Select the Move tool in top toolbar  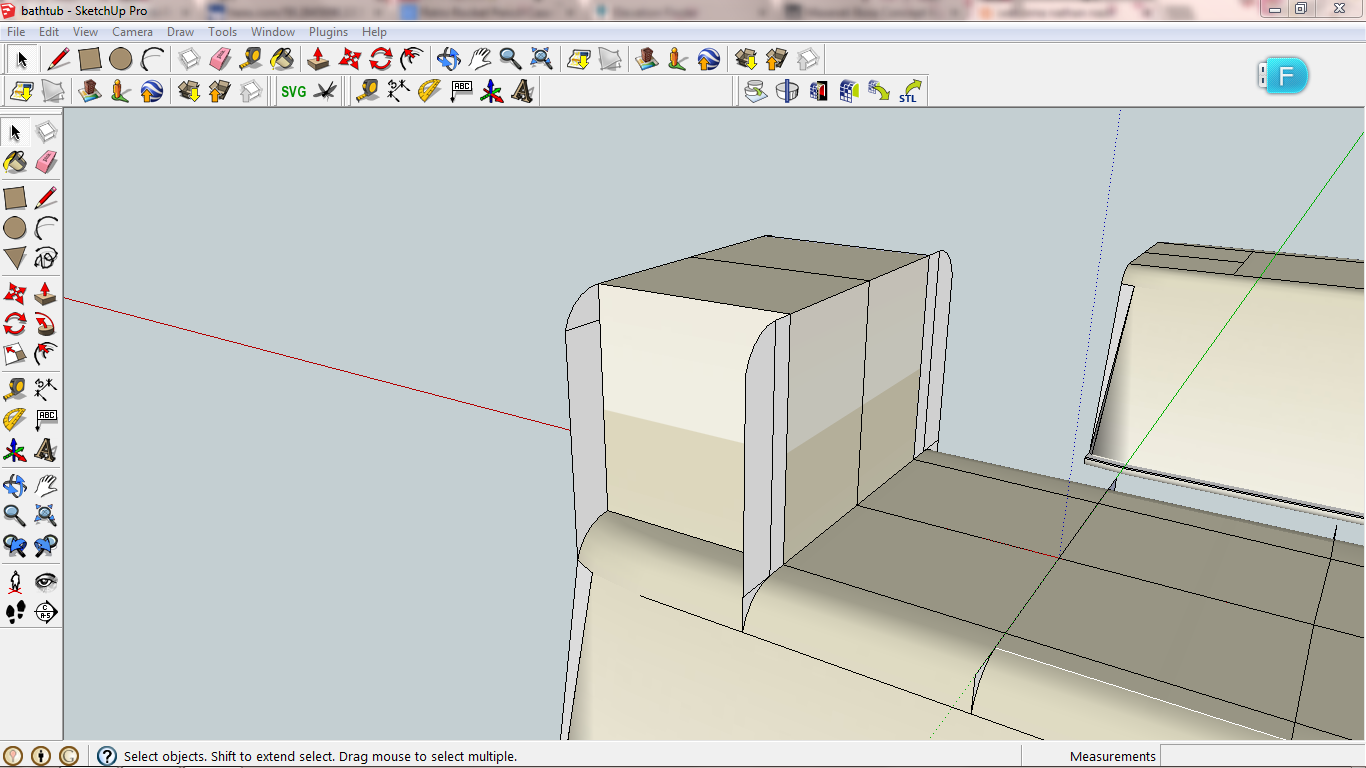tap(350, 59)
